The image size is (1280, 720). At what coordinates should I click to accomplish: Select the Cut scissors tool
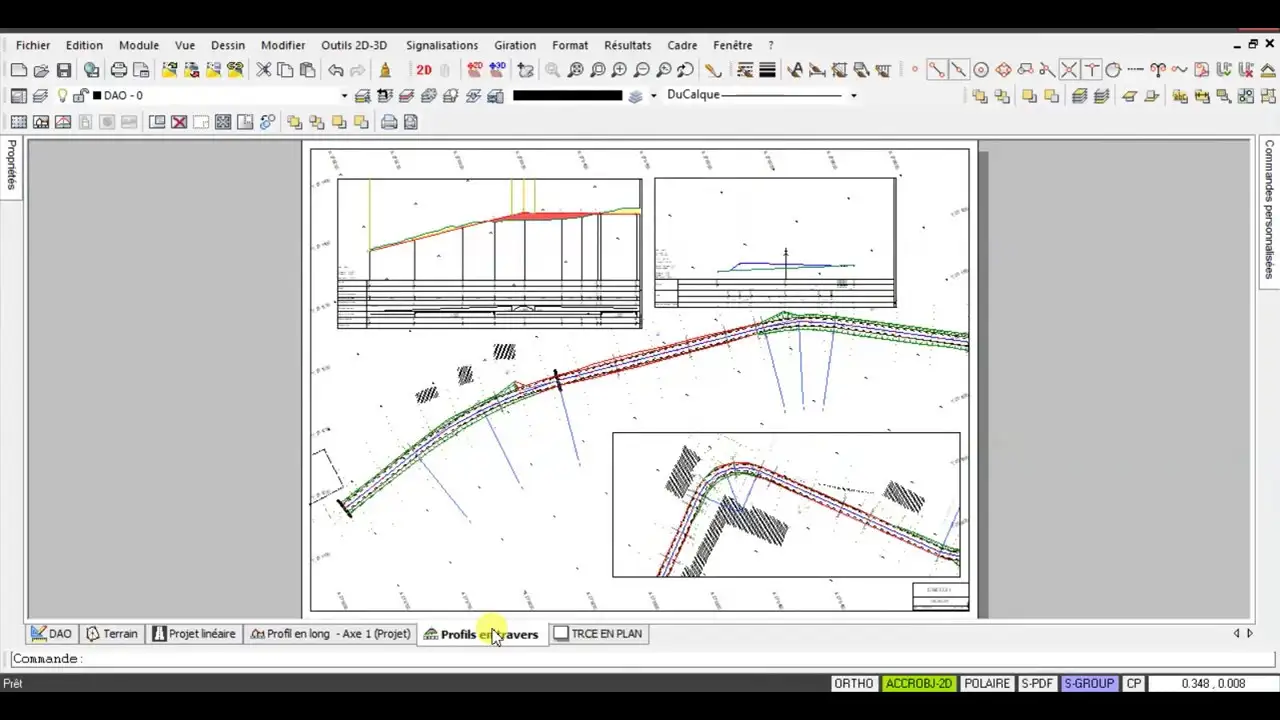click(x=263, y=70)
